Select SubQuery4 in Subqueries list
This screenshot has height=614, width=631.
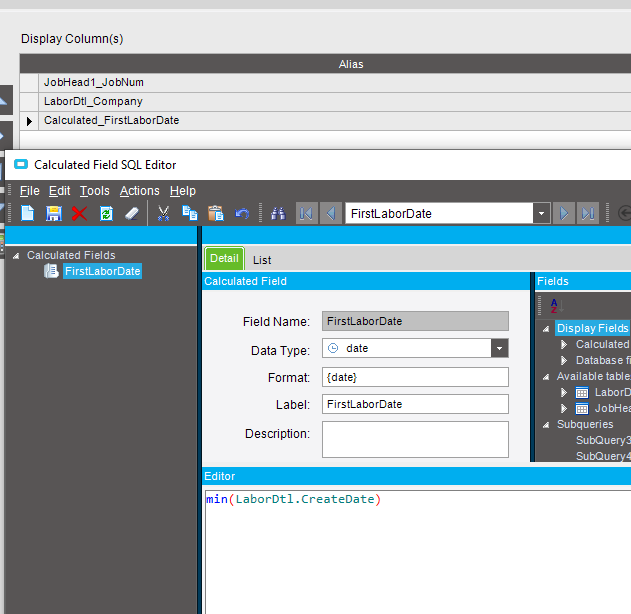pos(602,456)
